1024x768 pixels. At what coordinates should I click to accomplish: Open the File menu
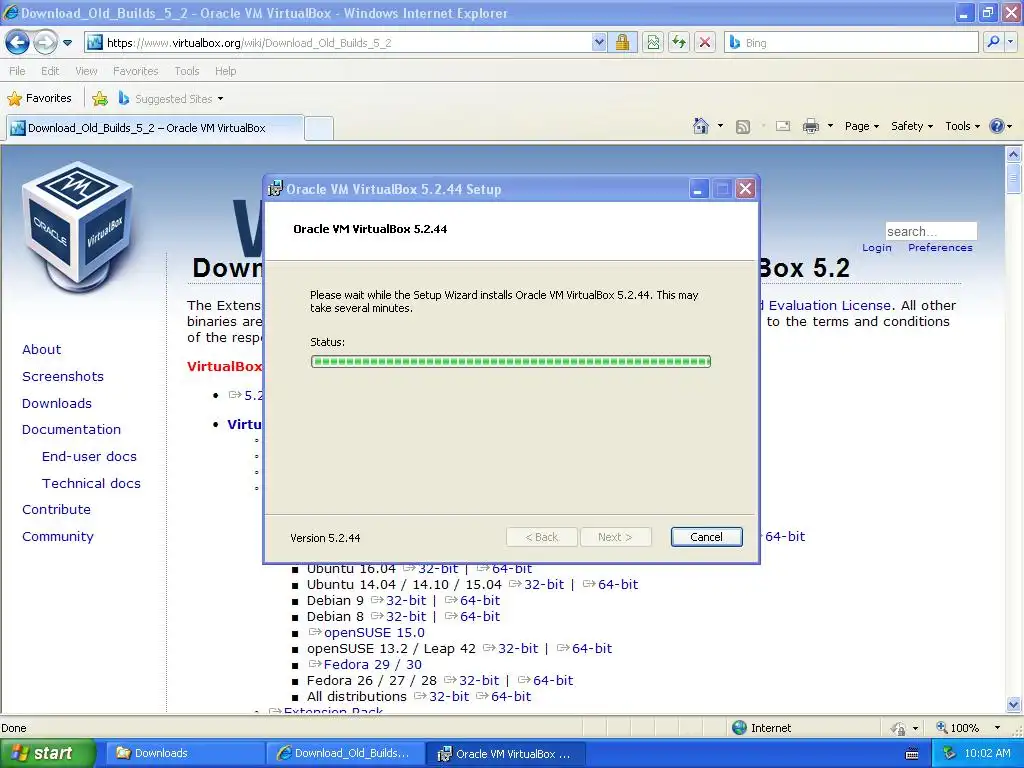click(x=18, y=71)
